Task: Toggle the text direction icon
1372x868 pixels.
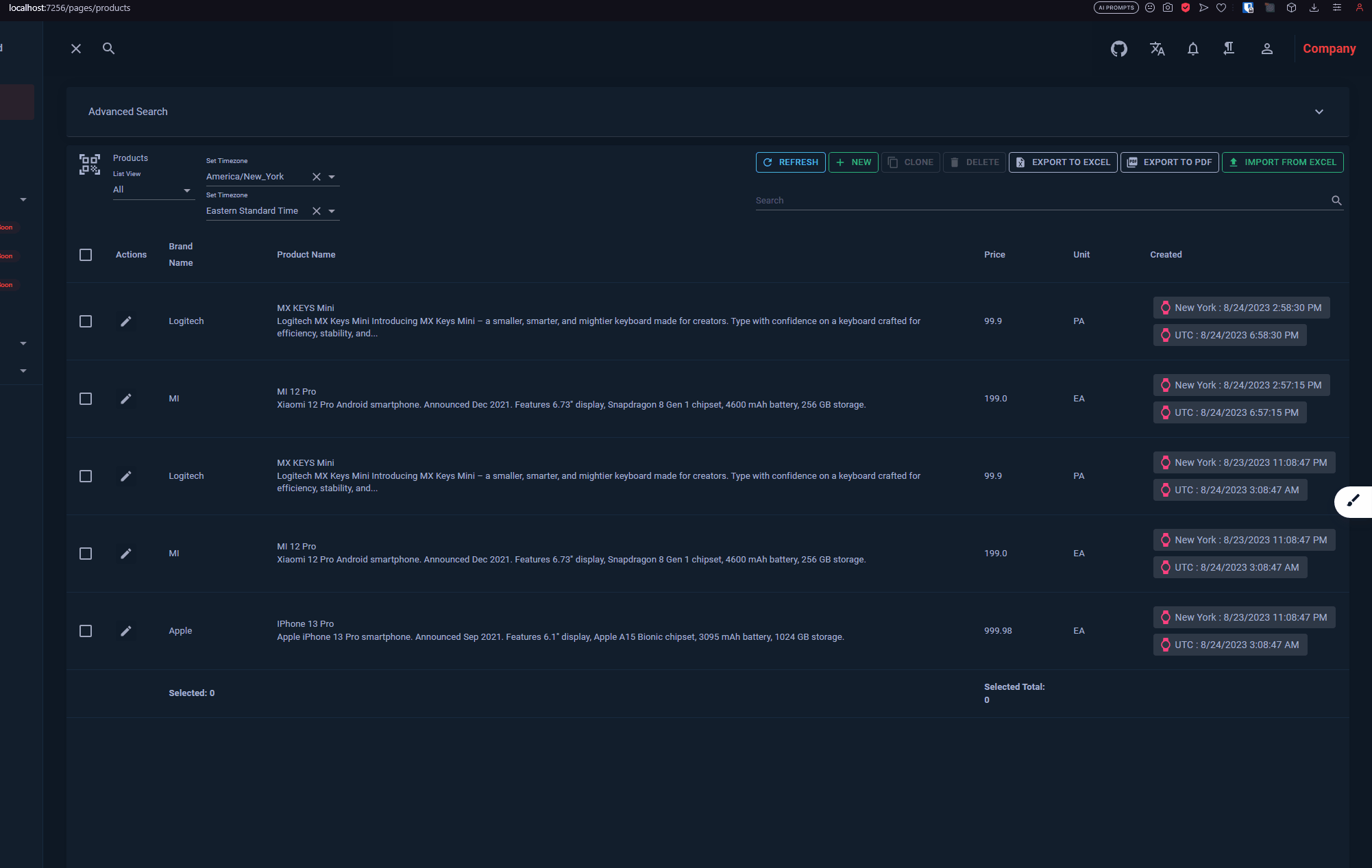Action: click(1229, 49)
